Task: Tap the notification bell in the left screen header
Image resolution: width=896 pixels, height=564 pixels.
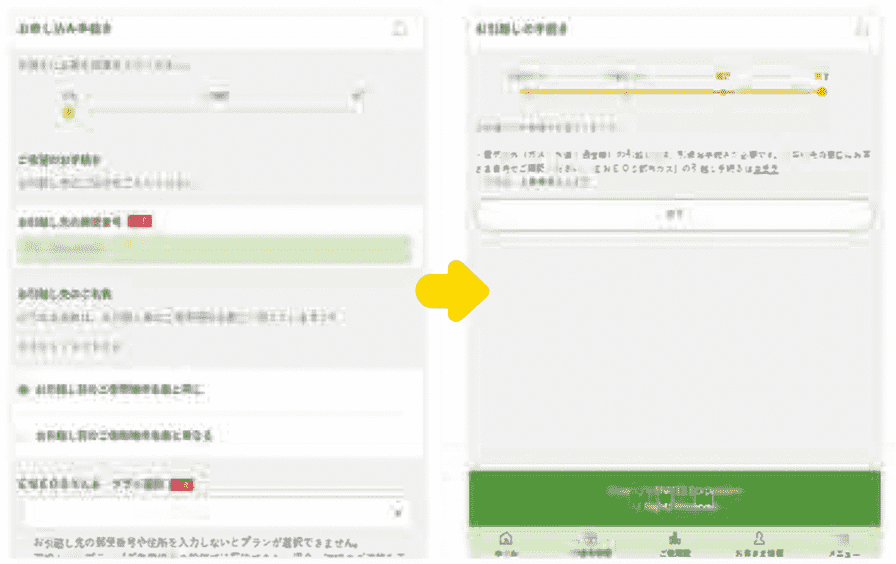Action: tap(399, 29)
